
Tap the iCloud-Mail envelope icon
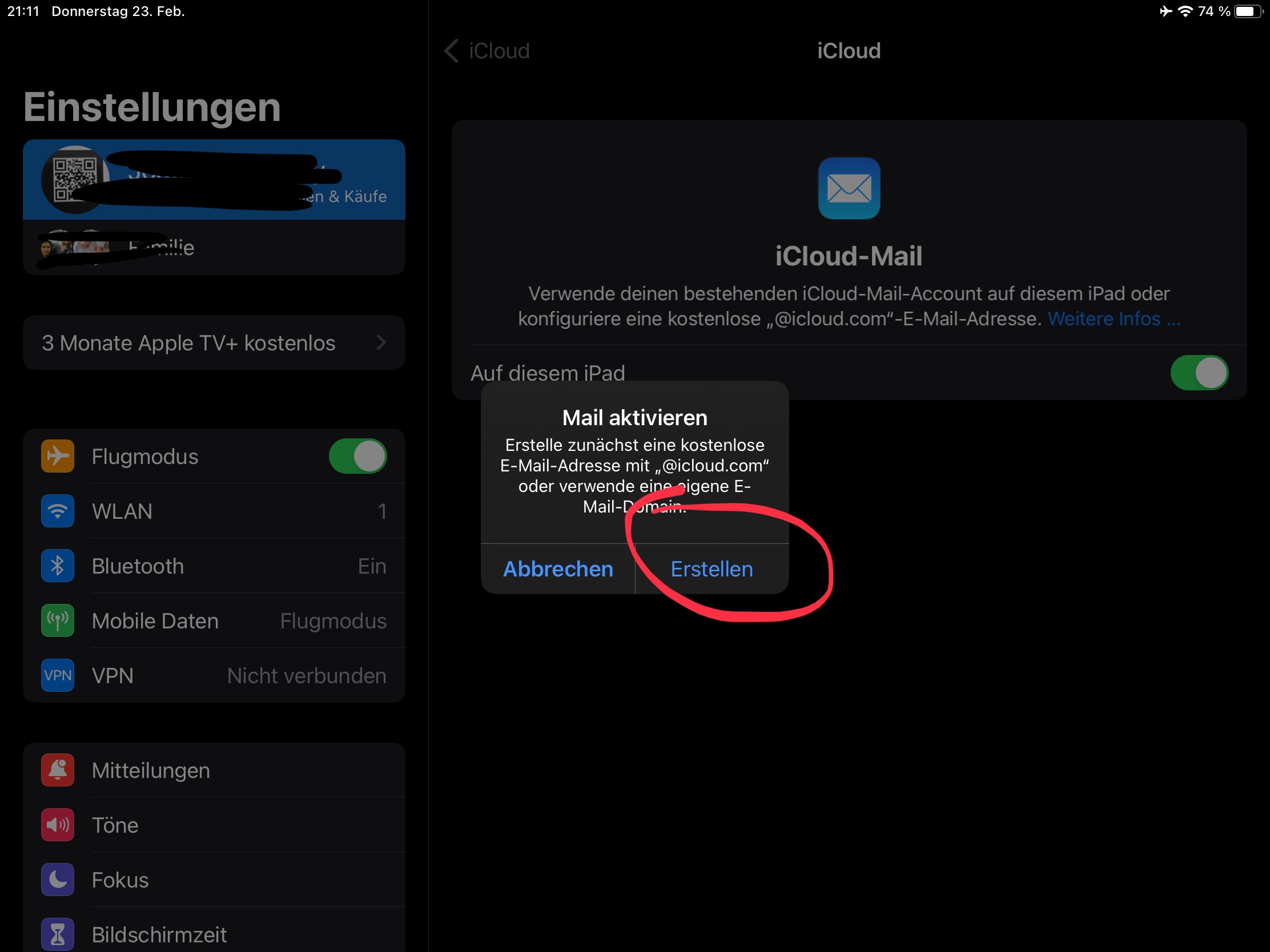(x=849, y=188)
